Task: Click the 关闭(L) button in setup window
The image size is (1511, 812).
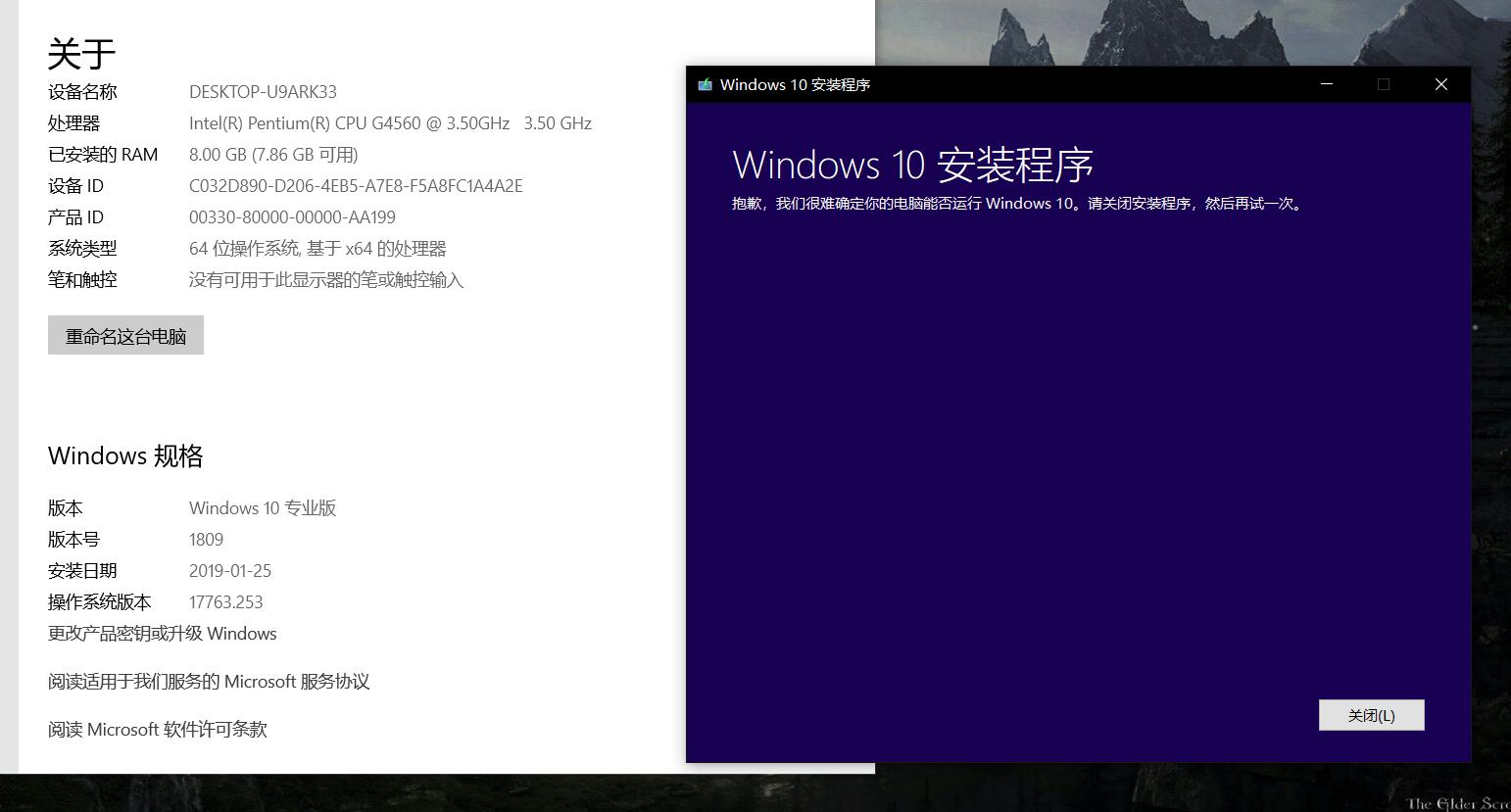Action: pos(1371,715)
